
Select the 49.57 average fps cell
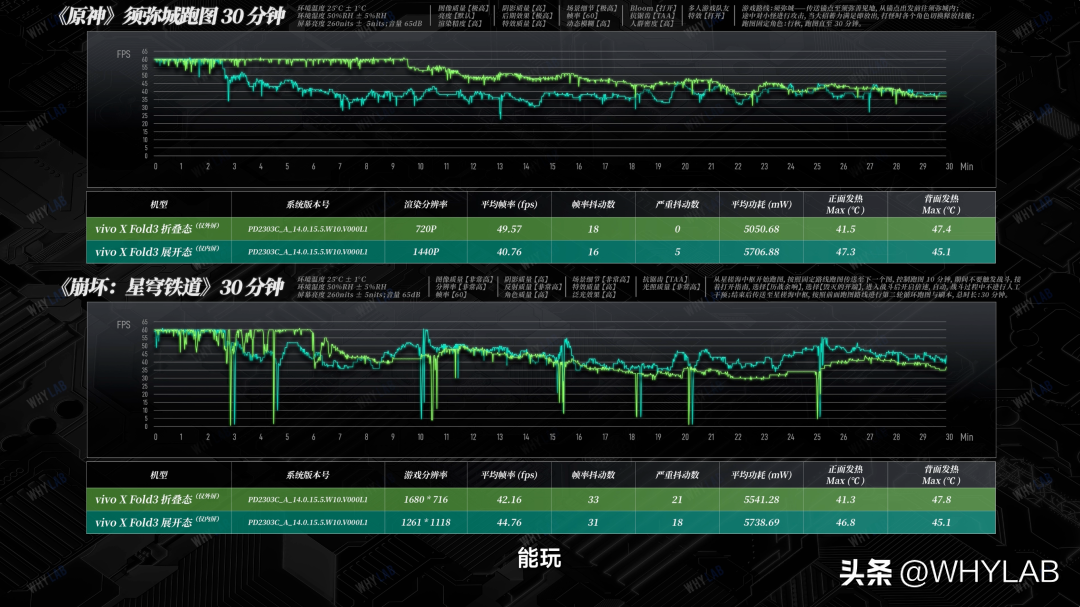point(509,229)
